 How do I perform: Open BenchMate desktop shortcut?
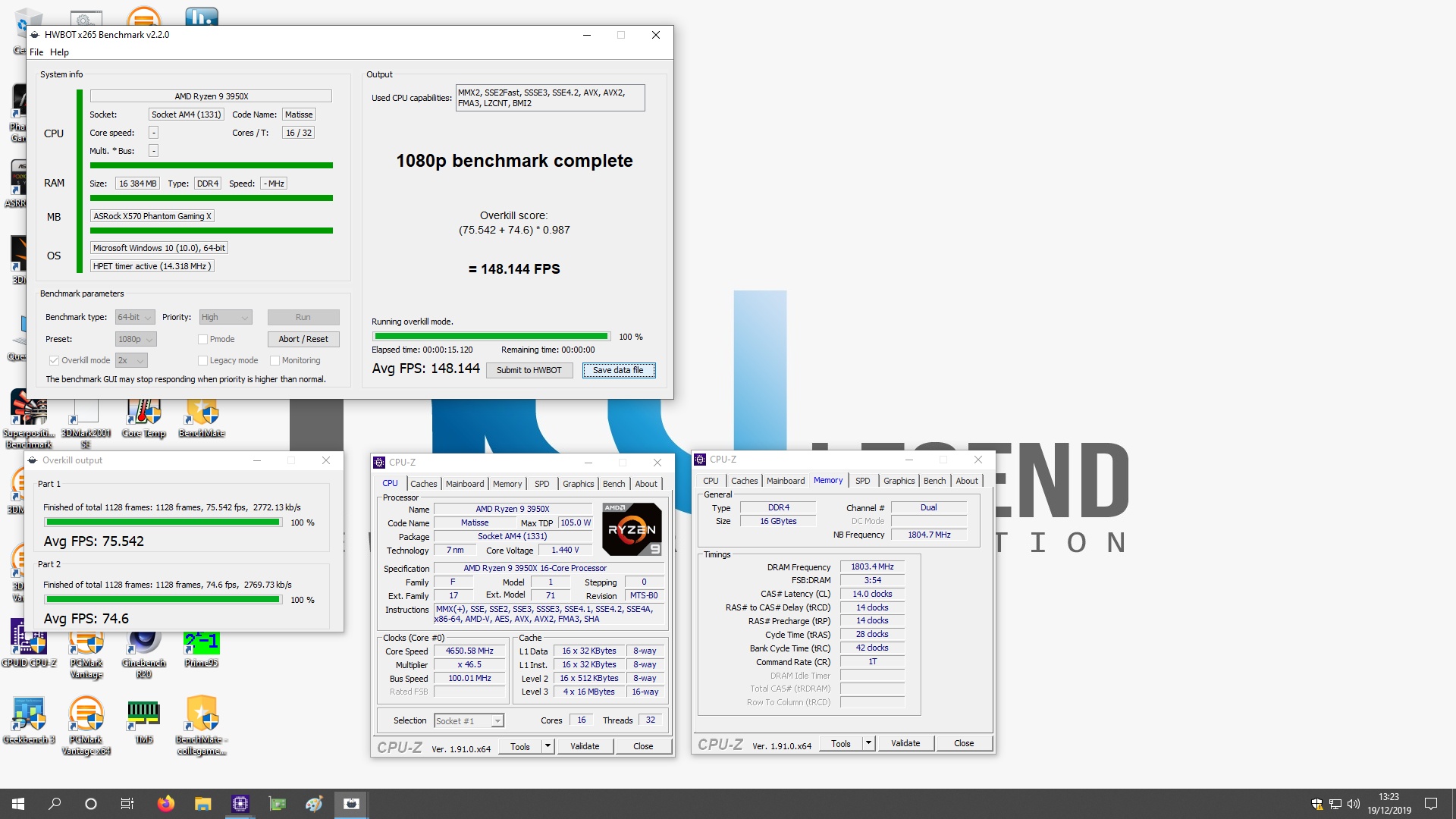[x=202, y=418]
